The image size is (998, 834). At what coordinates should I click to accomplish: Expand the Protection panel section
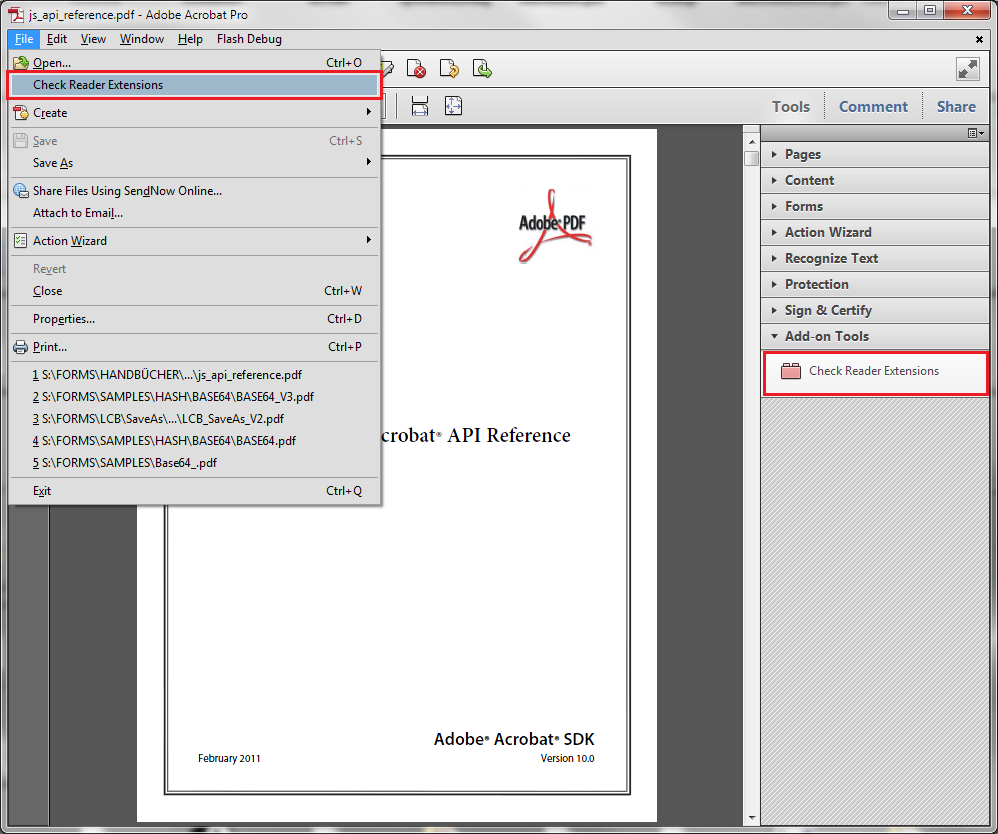[x=875, y=285]
